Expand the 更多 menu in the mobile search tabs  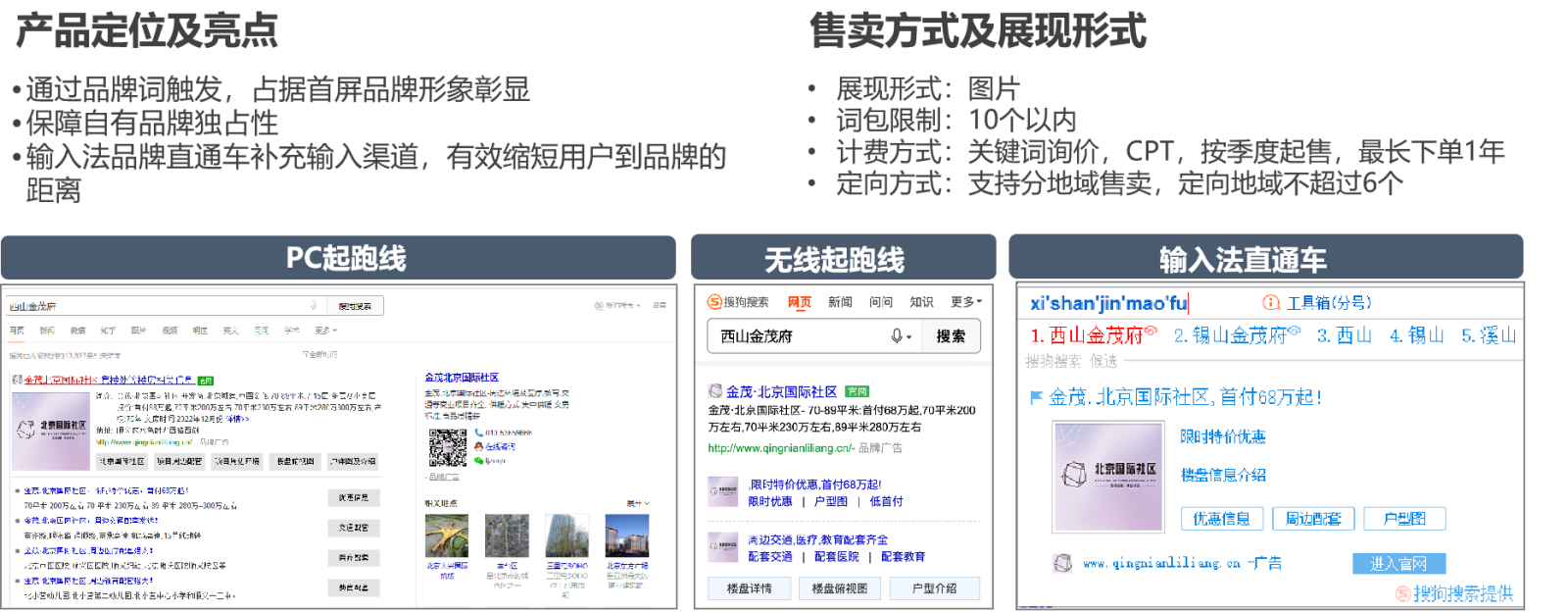965,302
